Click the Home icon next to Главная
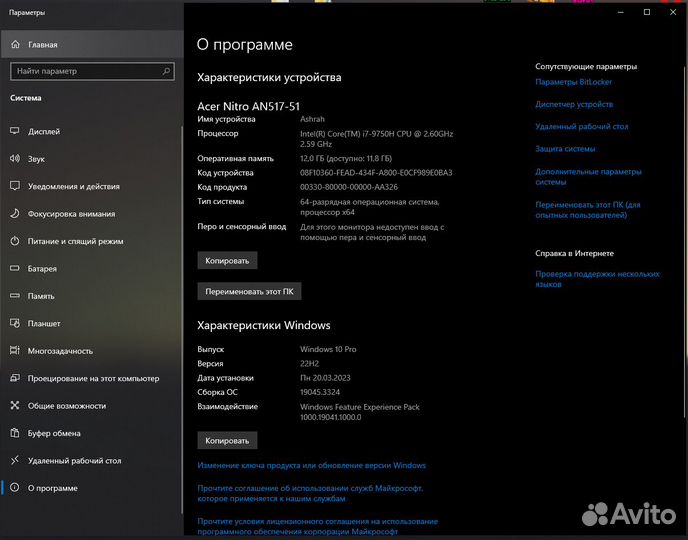688x540 pixels. pos(15,44)
